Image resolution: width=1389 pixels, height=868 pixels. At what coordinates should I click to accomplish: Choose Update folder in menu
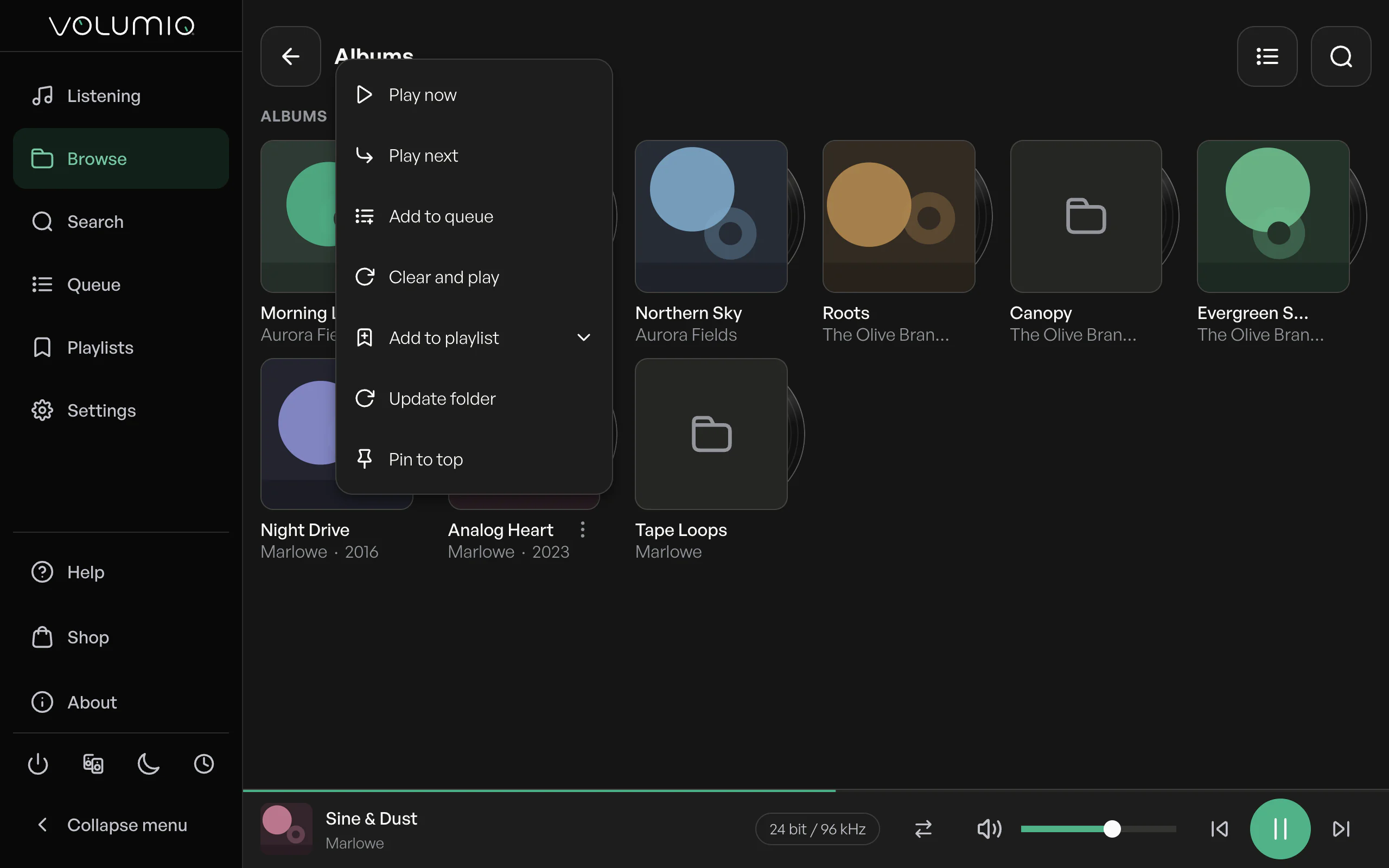click(474, 398)
